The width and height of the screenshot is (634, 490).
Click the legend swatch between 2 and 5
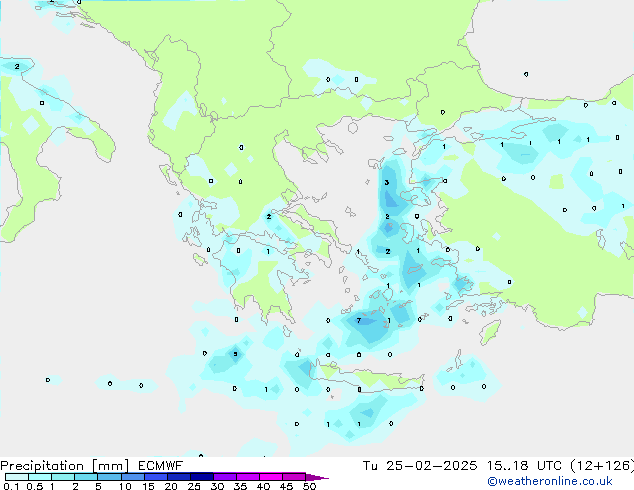pos(86,477)
